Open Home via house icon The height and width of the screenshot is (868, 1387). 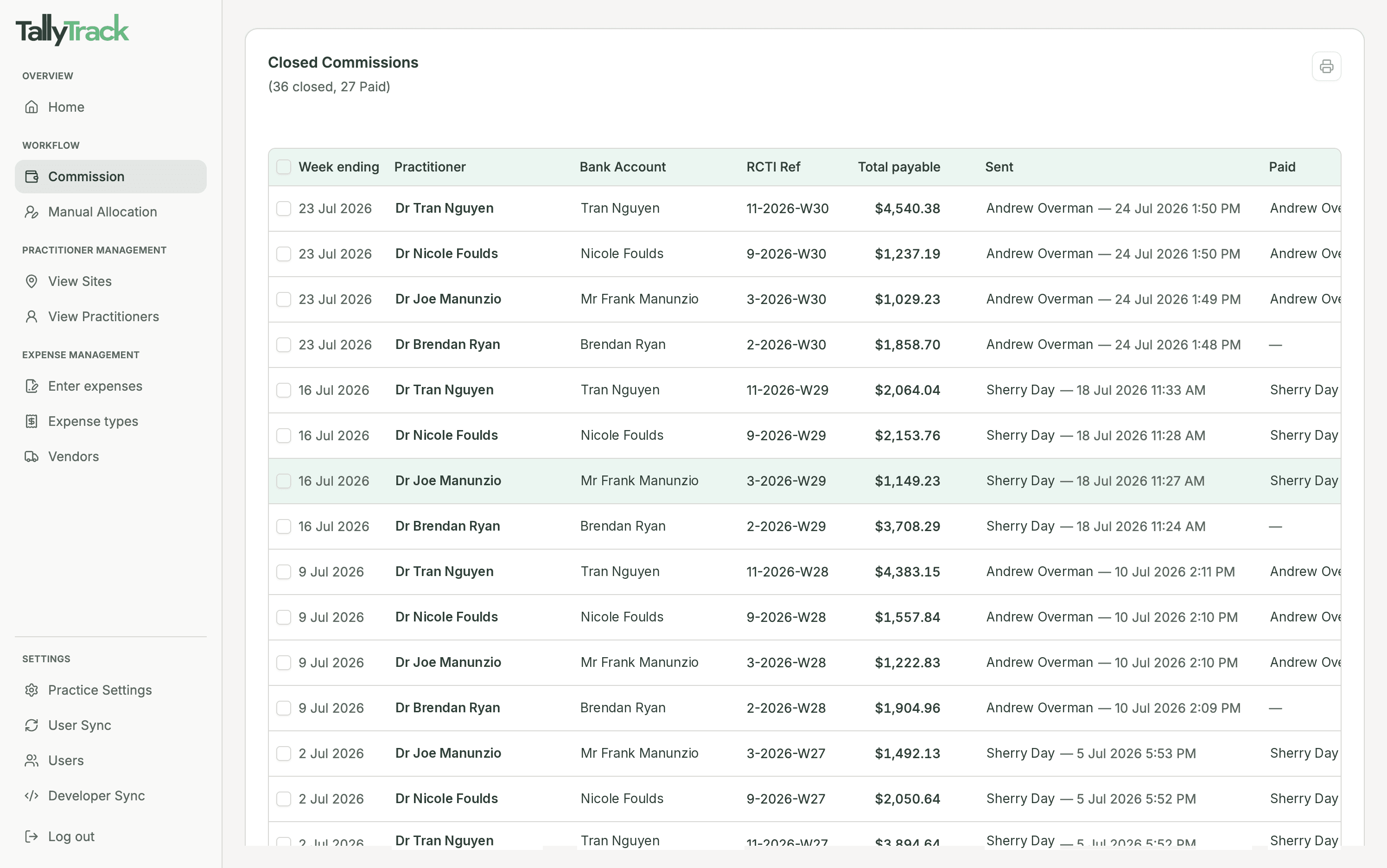pyautogui.click(x=32, y=107)
